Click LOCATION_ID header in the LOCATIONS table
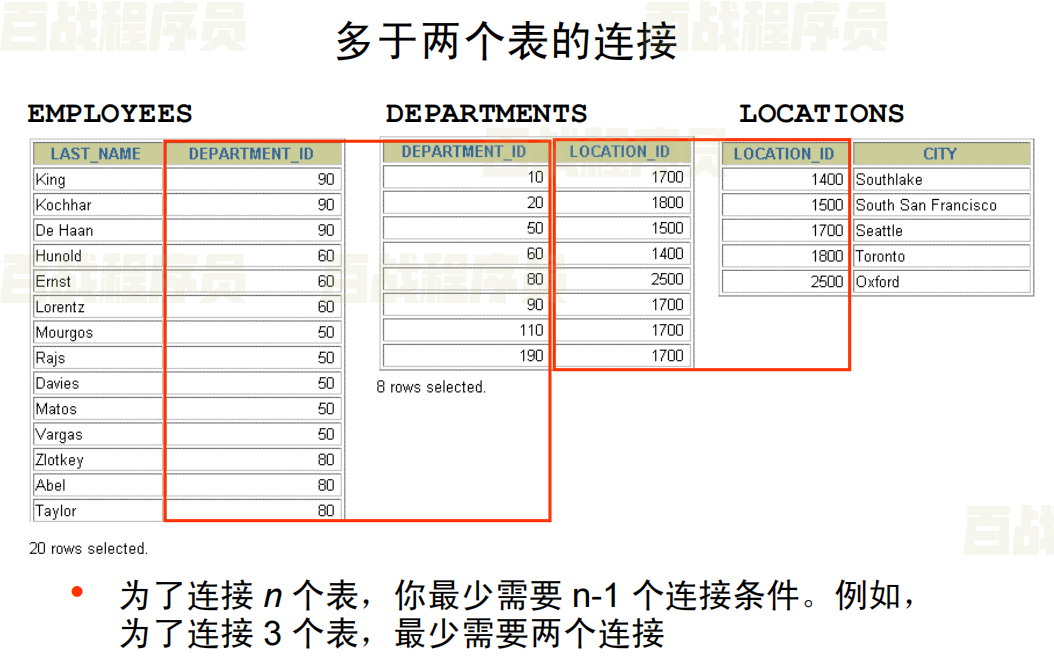This screenshot has width=1054, height=670. point(784,154)
